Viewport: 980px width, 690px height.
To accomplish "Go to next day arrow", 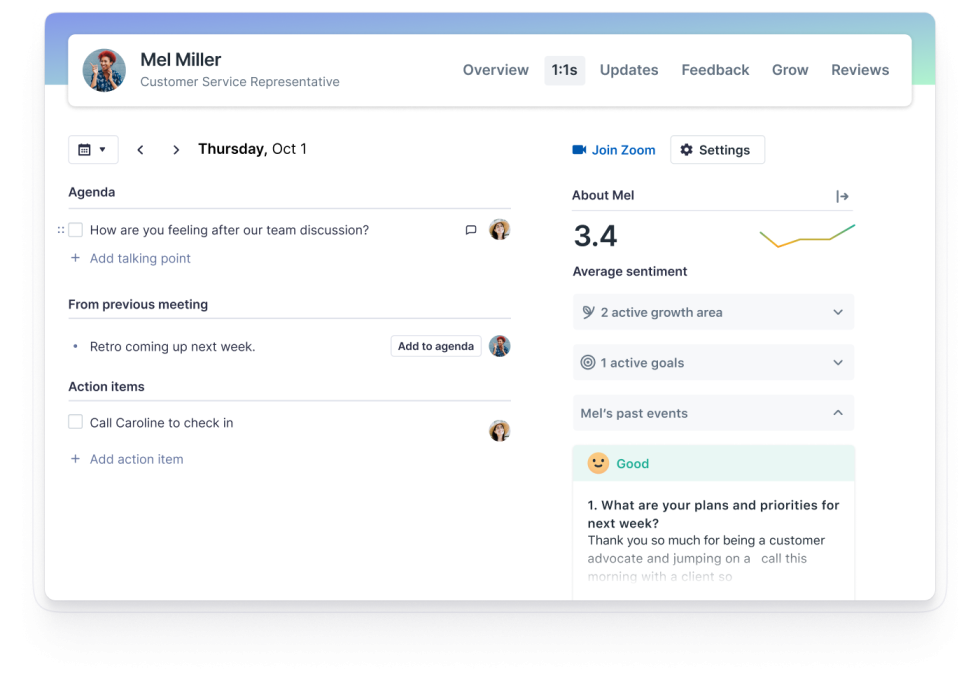I will (176, 150).
